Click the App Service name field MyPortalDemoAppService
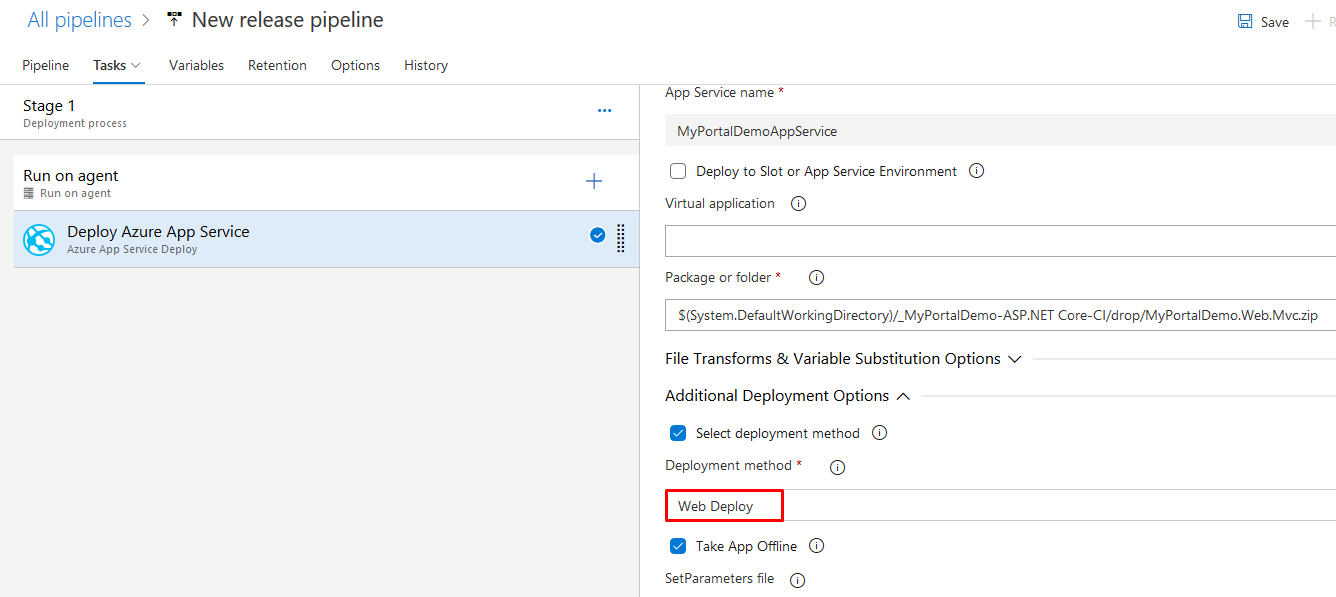 click(x=1000, y=131)
